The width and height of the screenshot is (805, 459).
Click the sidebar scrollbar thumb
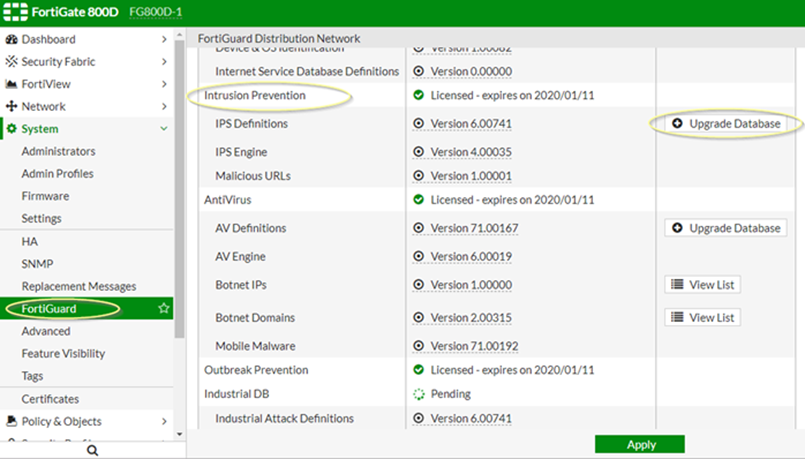coord(179,190)
